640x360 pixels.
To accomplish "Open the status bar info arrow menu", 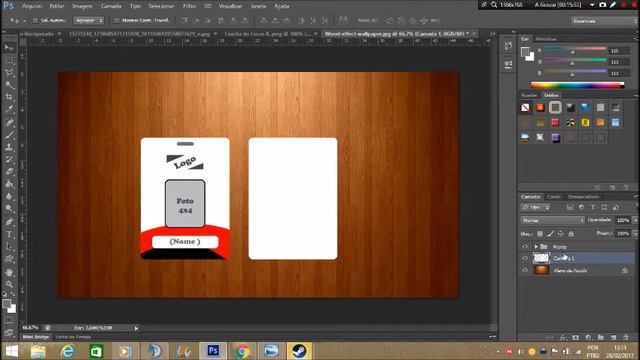I will [x=136, y=328].
